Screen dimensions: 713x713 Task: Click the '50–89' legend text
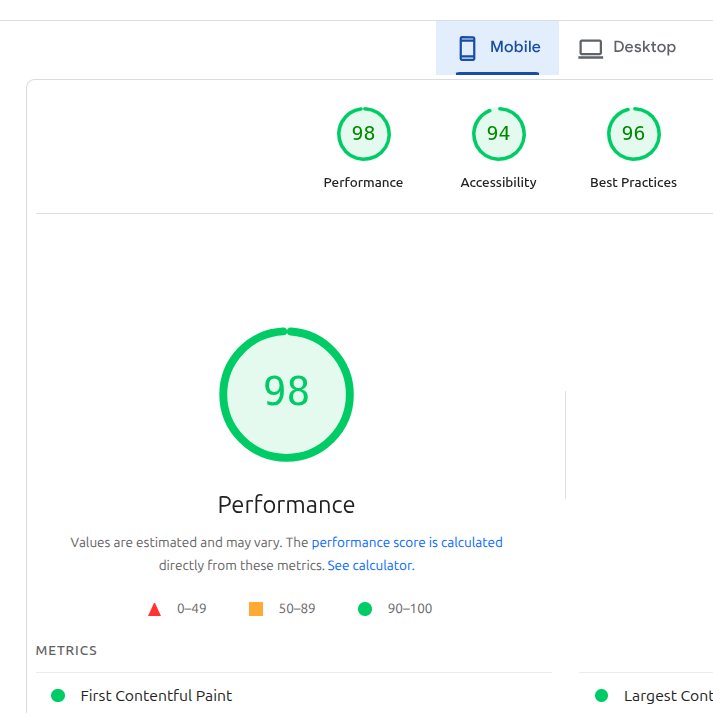(297, 608)
